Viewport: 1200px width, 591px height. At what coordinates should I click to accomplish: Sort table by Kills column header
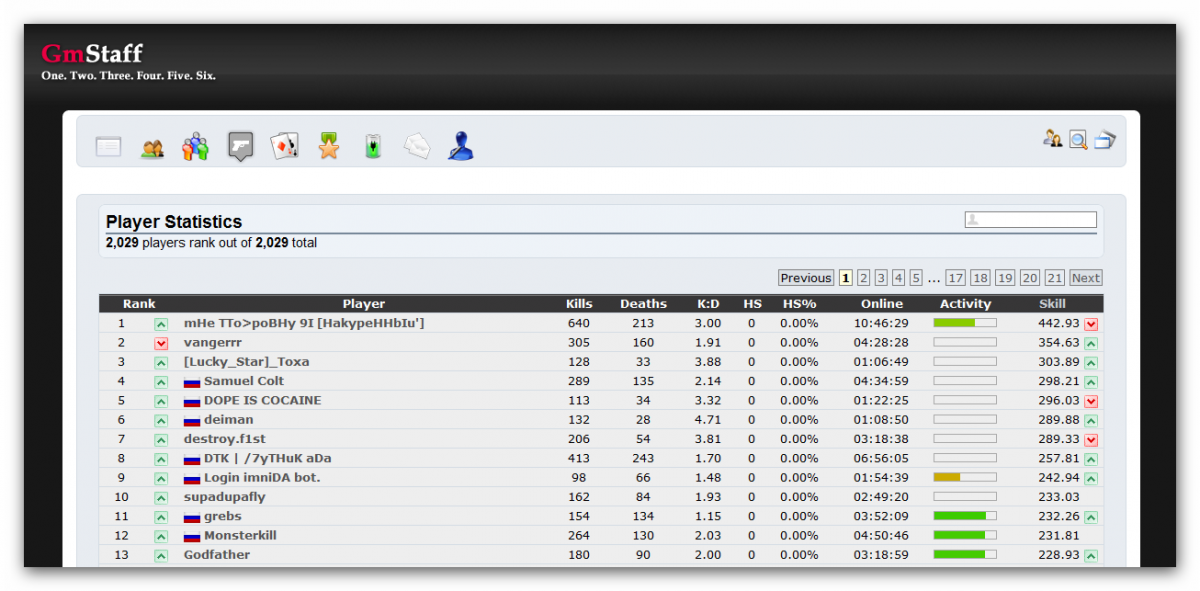click(x=579, y=304)
